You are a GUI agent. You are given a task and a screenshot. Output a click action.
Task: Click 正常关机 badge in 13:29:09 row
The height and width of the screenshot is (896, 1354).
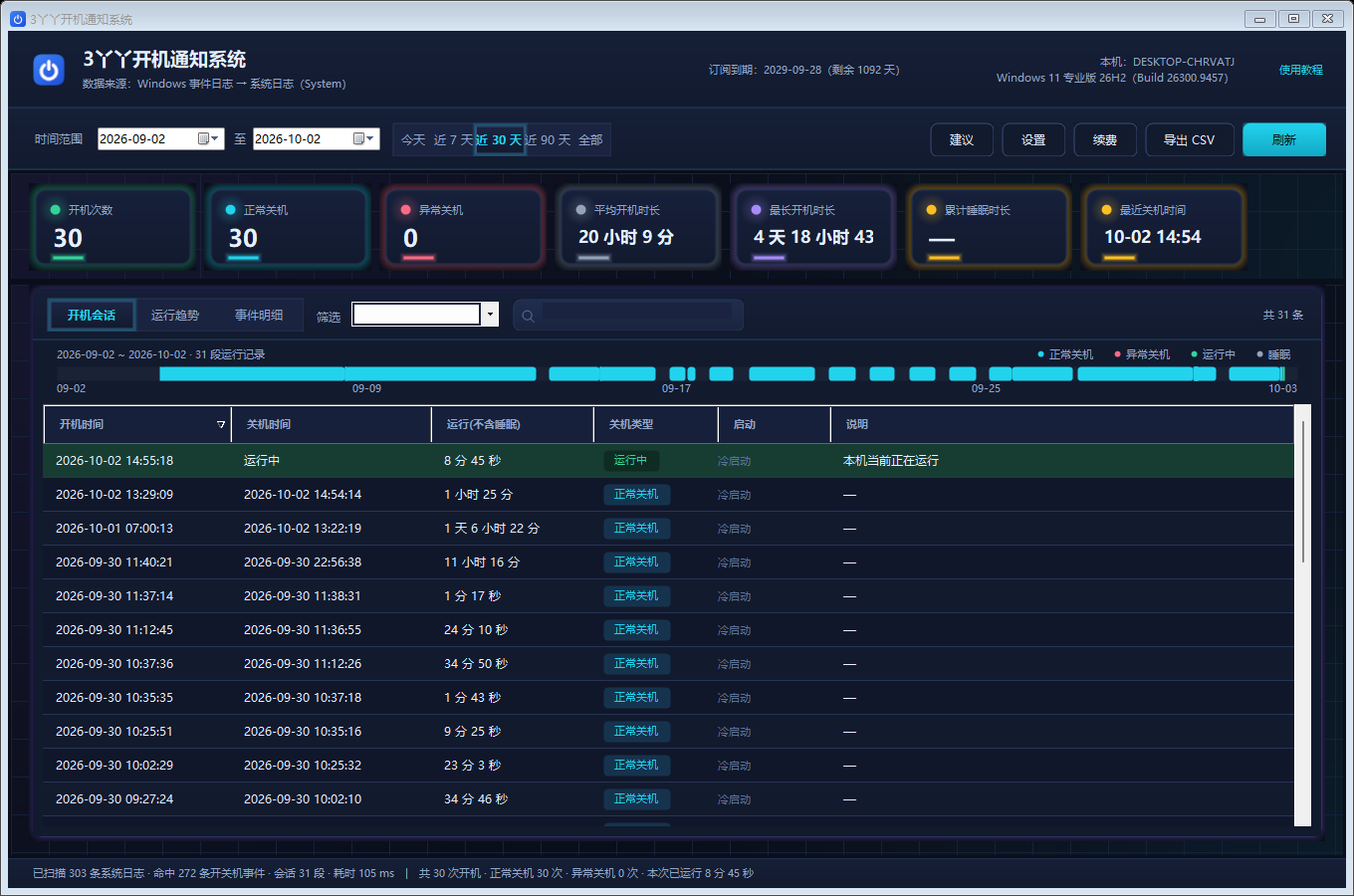[636, 495]
